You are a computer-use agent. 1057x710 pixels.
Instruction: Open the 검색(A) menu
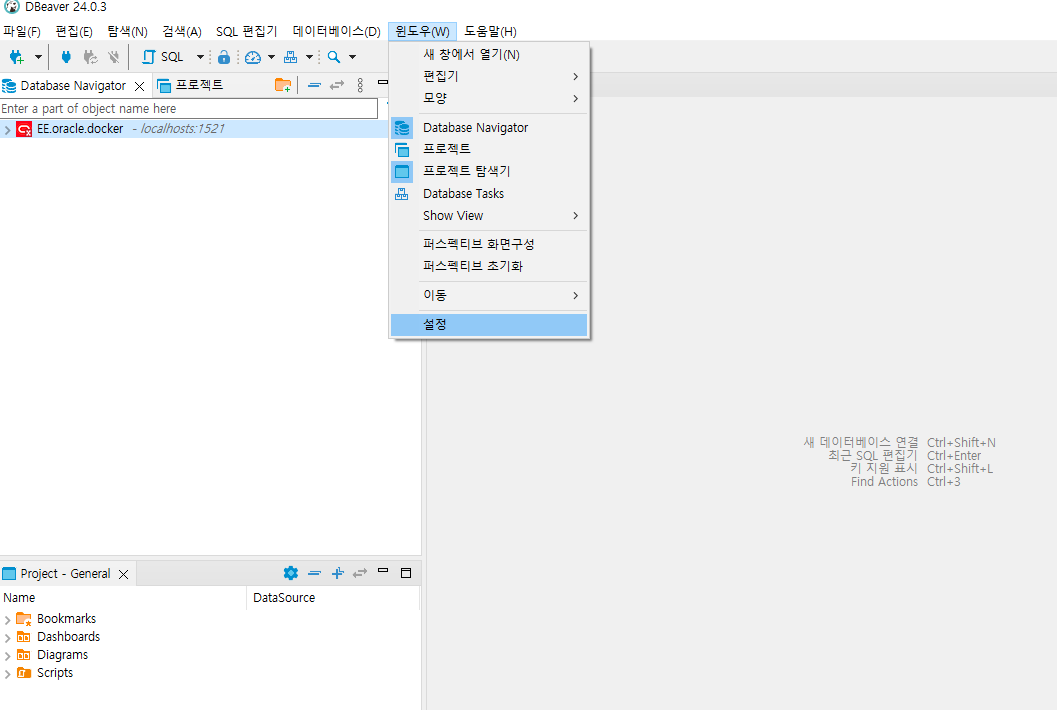point(182,32)
